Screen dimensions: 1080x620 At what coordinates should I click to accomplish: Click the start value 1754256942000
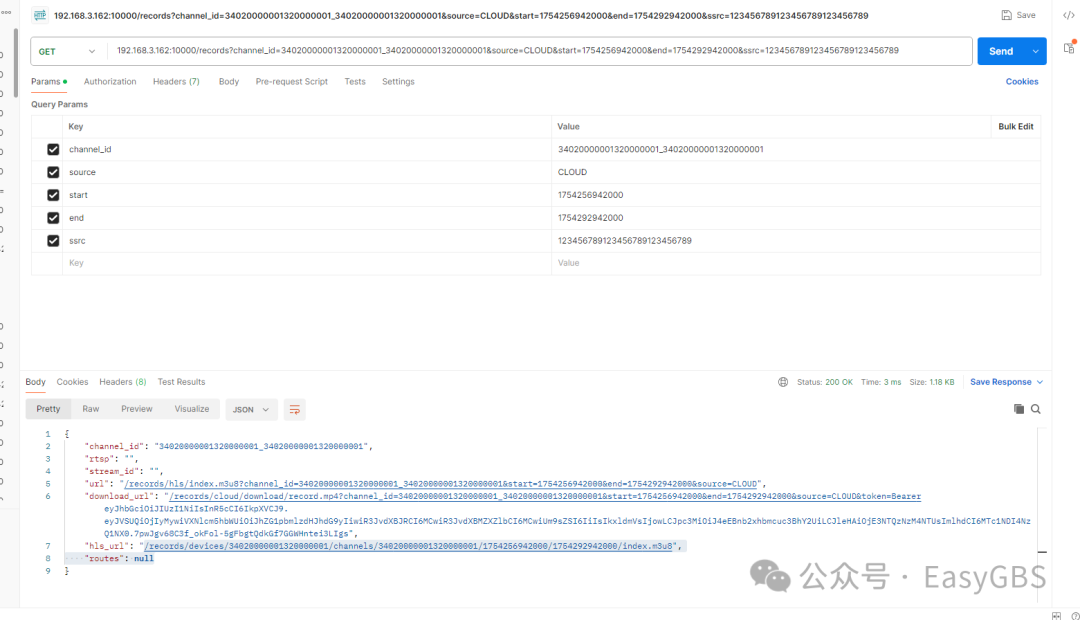pyautogui.click(x=590, y=195)
